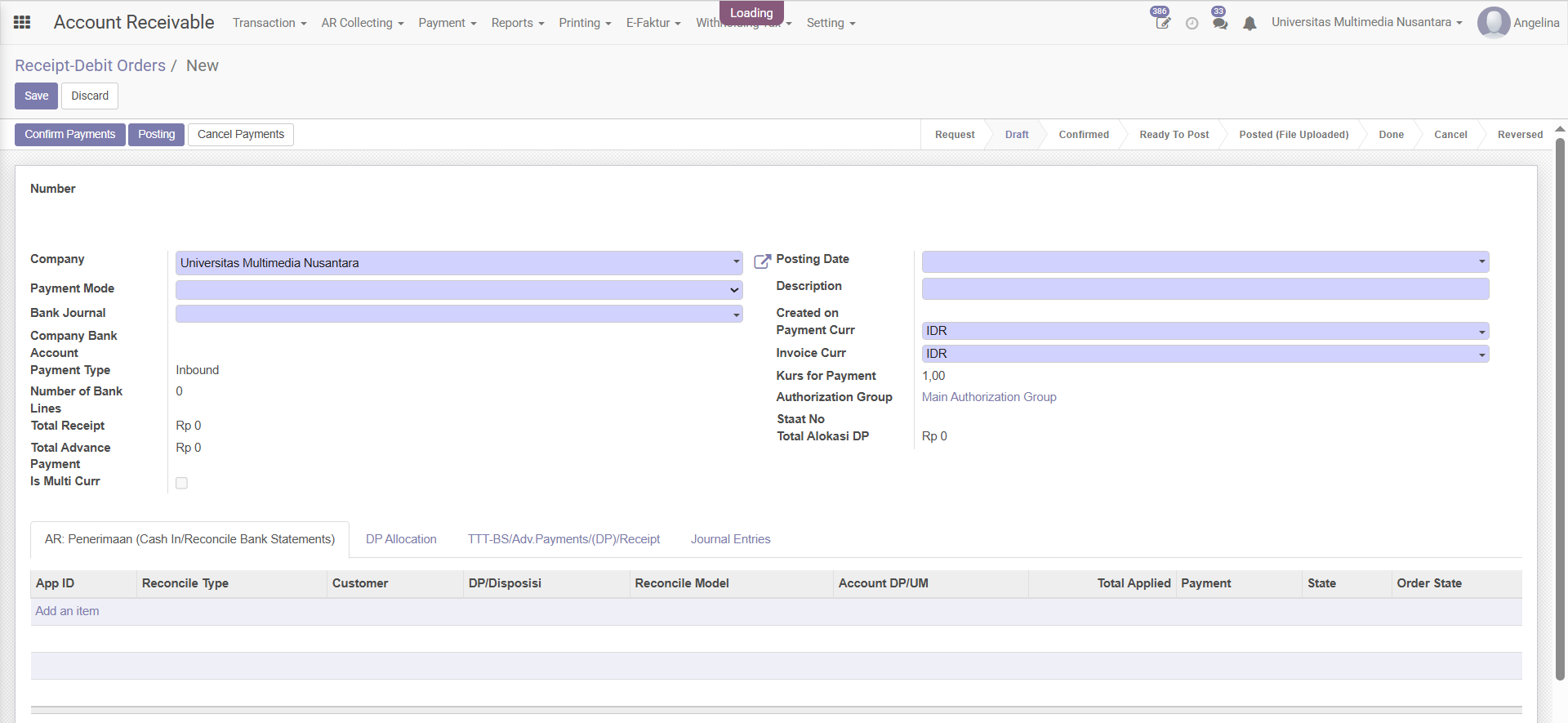The height and width of the screenshot is (723, 1568).
Task: Expand the Bank Journal dropdown
Action: (x=459, y=314)
